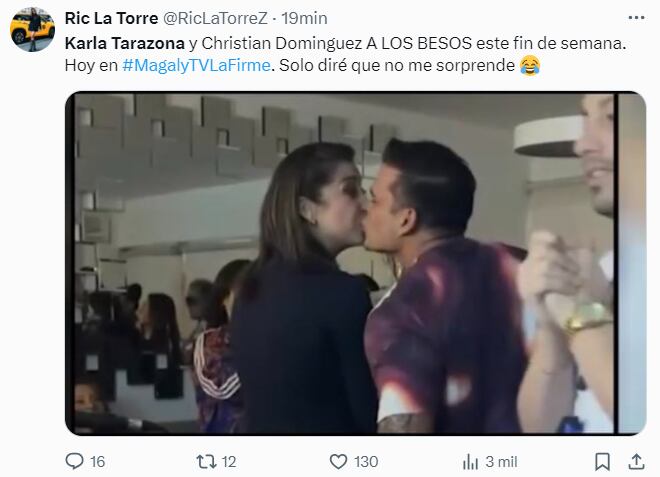Click the share upload arrow icon
660x477 pixels.
click(636, 461)
